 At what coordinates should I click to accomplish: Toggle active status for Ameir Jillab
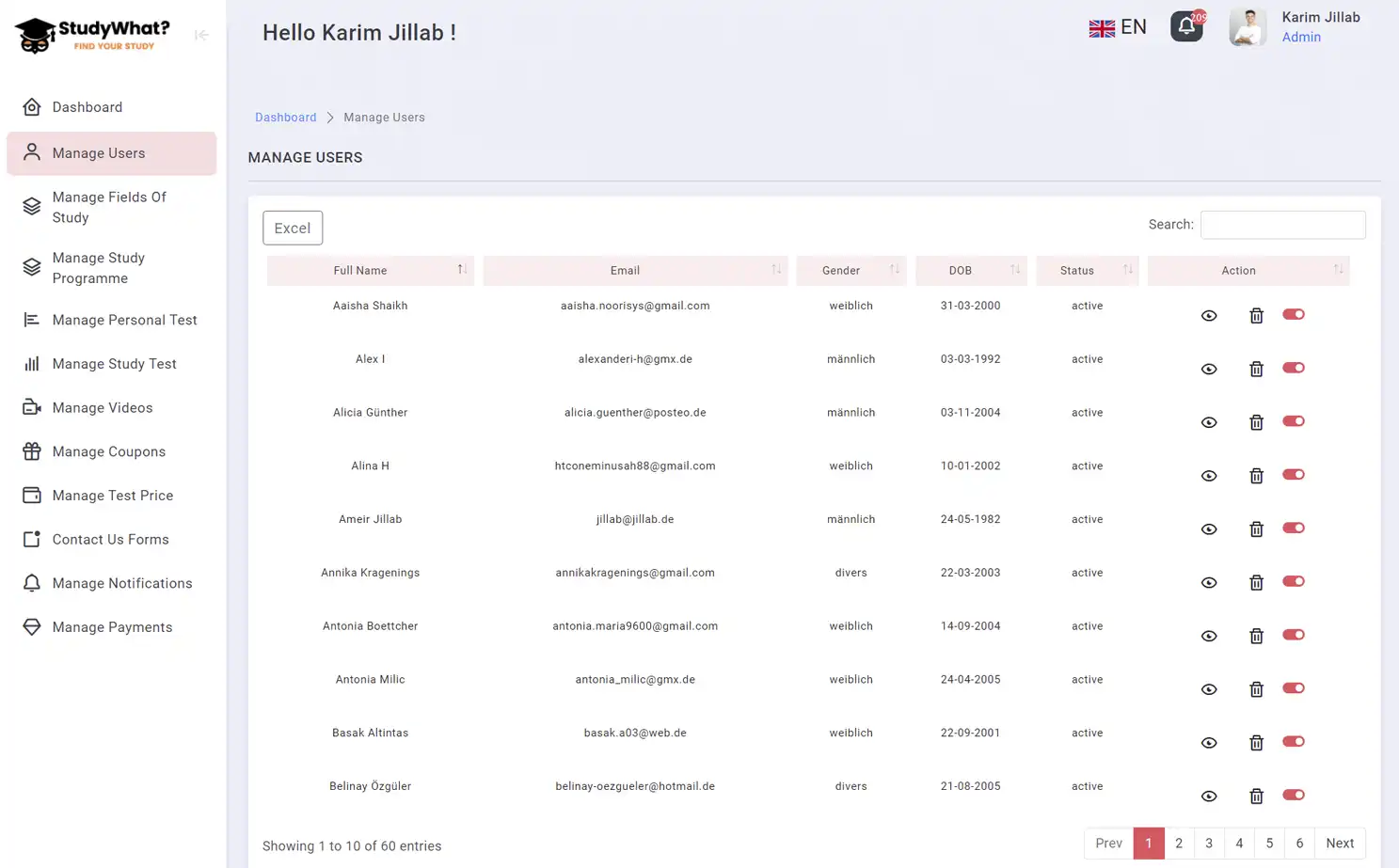pos(1293,529)
